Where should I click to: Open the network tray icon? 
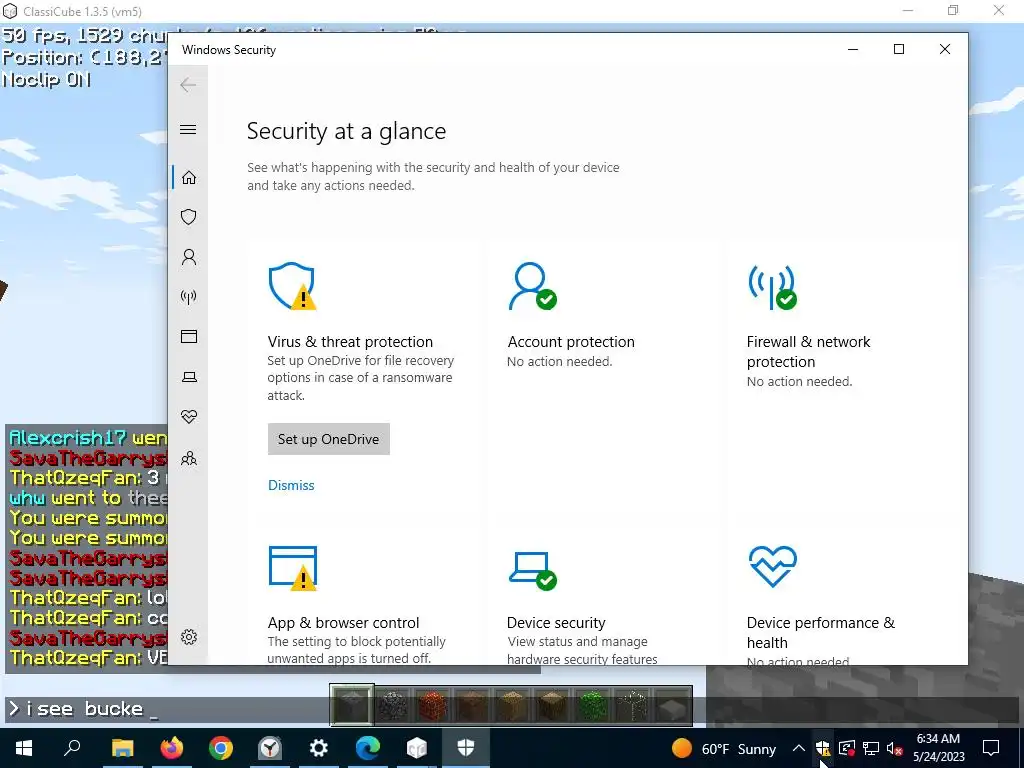(x=871, y=748)
